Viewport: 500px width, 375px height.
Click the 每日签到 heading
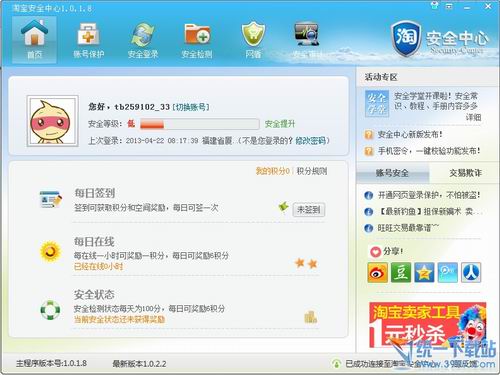click(x=95, y=193)
